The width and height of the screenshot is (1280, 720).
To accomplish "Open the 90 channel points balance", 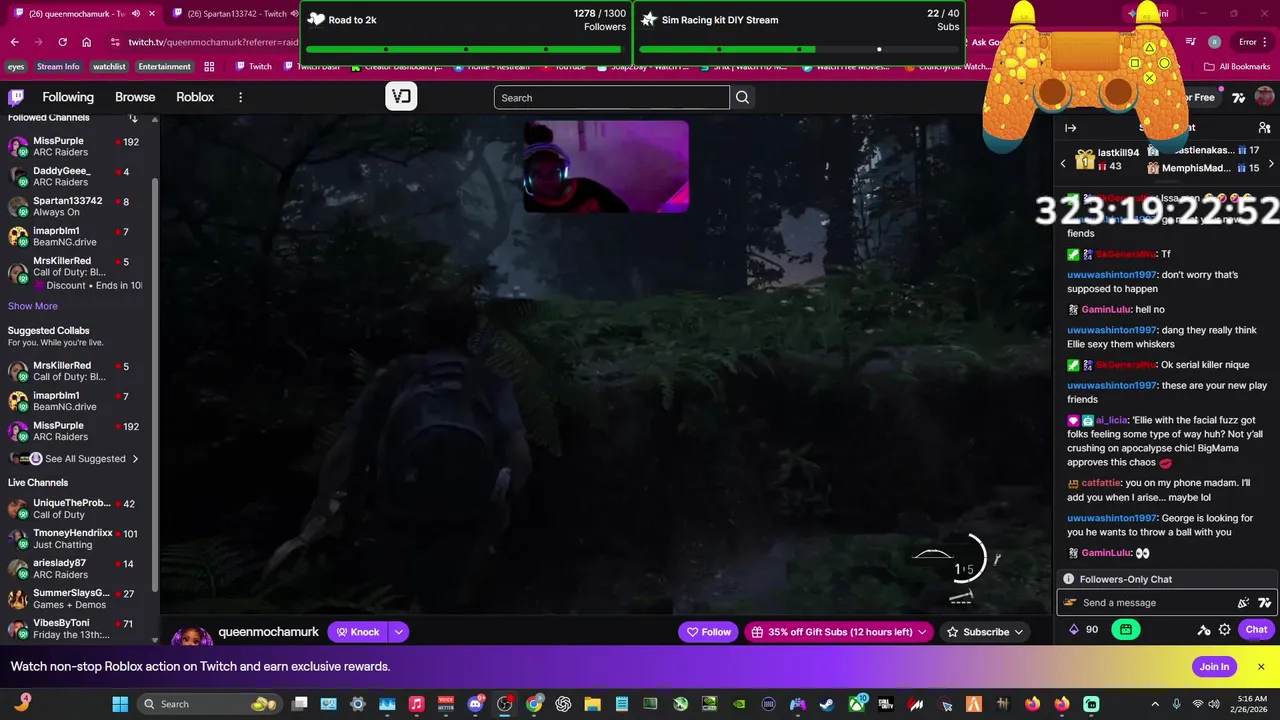I will tap(1084, 630).
